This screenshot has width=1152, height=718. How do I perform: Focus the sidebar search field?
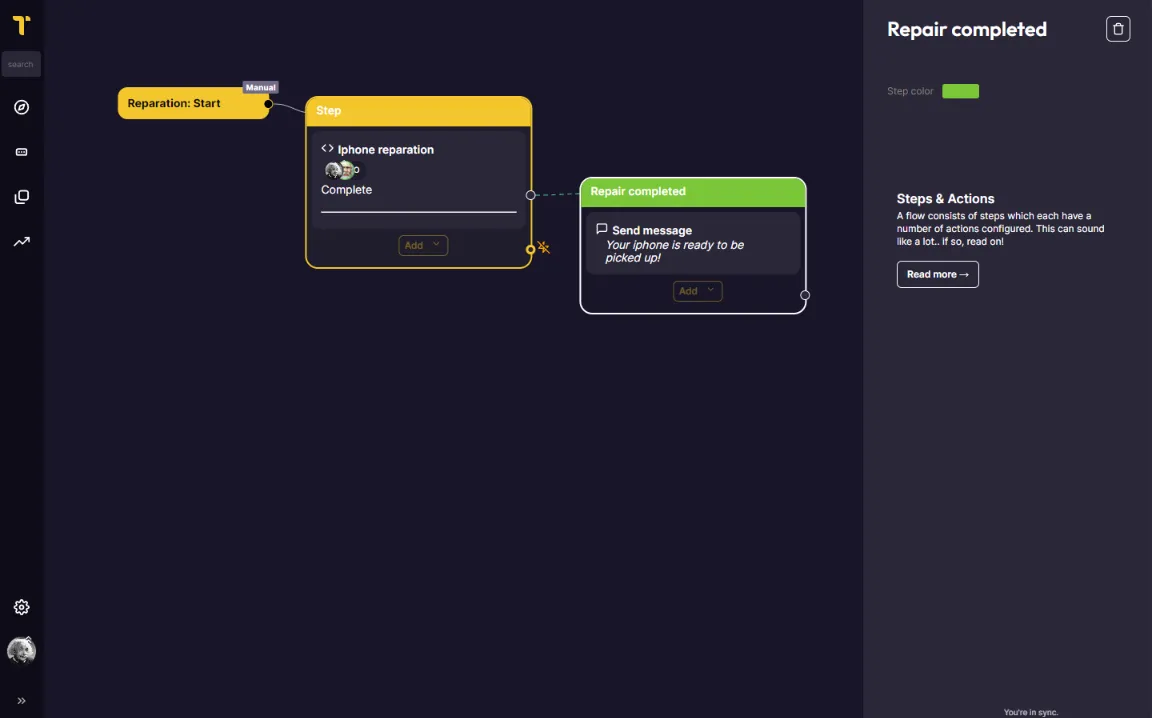[21, 64]
